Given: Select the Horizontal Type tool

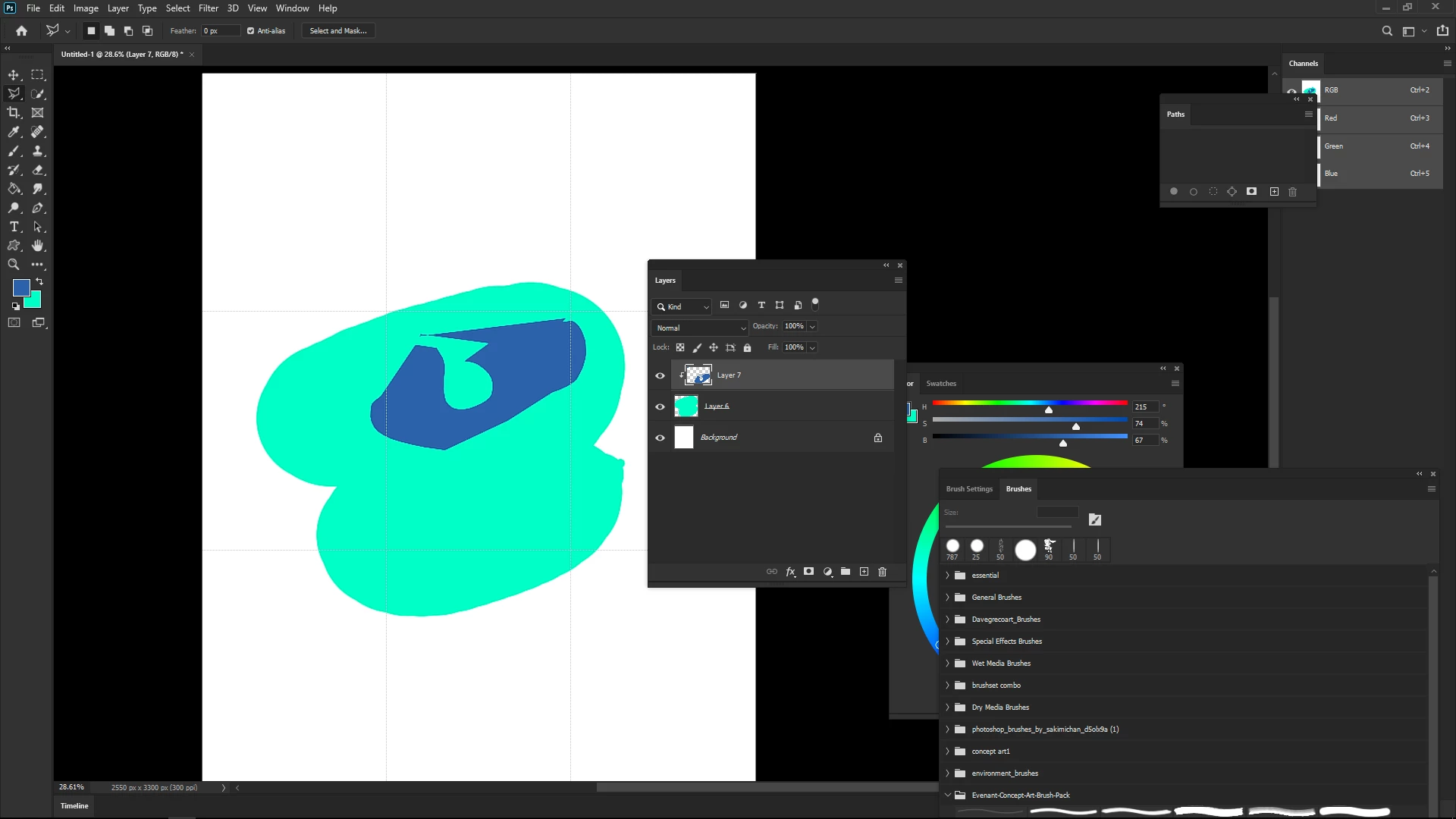Looking at the screenshot, I should [14, 227].
